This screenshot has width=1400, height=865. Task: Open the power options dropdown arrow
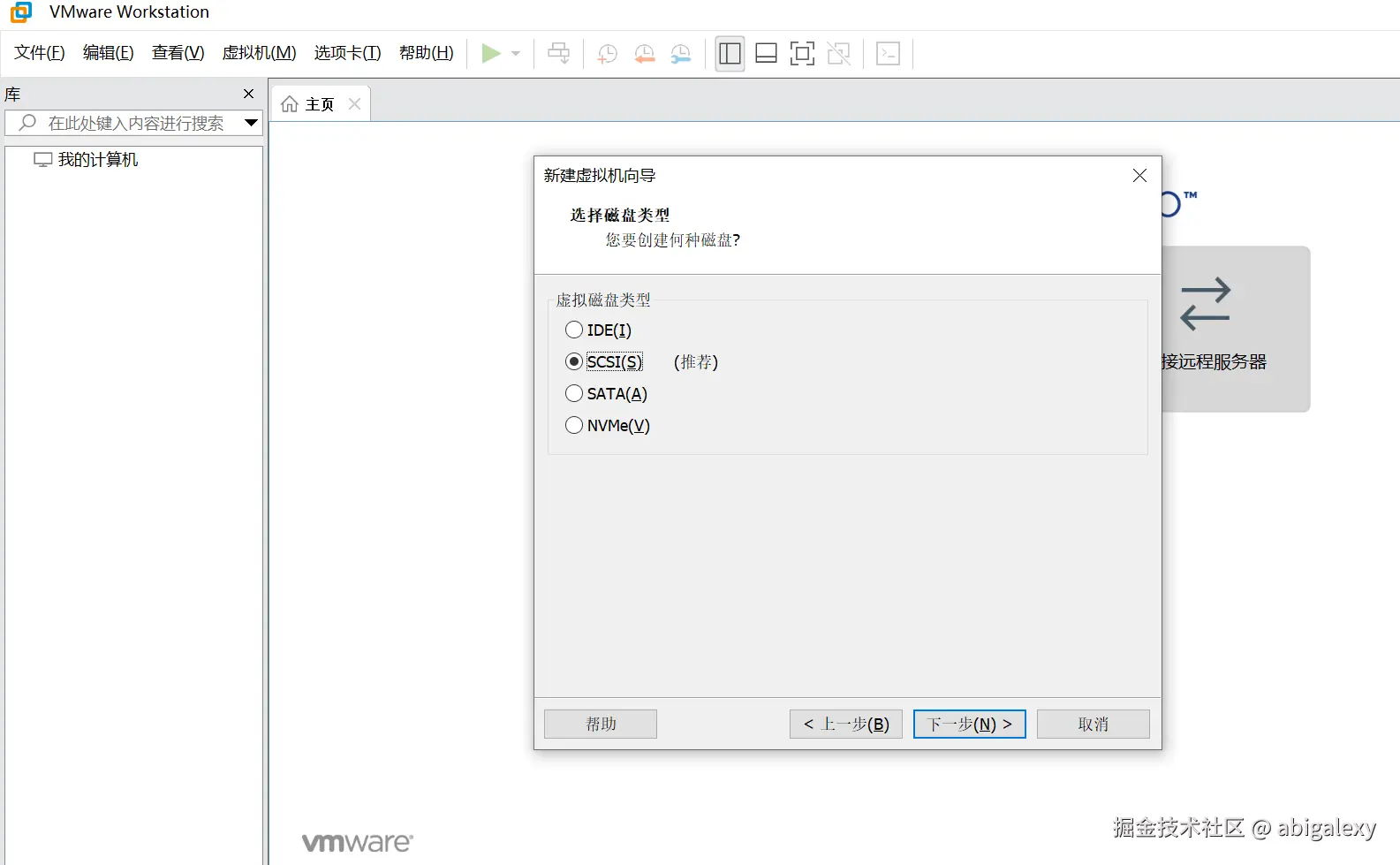(516, 53)
